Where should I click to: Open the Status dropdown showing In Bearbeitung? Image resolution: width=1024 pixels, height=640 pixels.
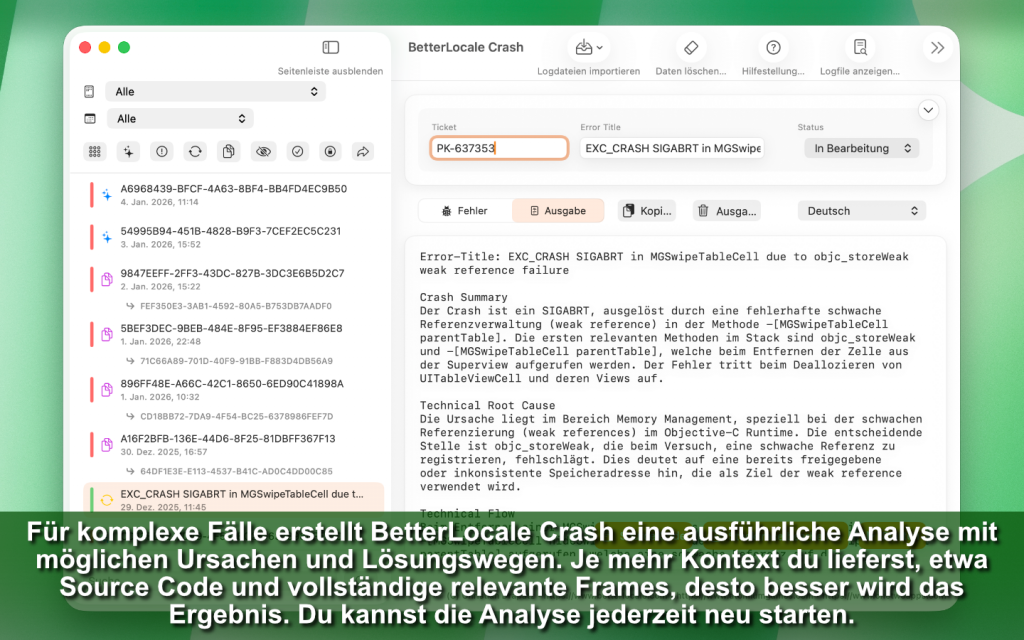(x=861, y=148)
